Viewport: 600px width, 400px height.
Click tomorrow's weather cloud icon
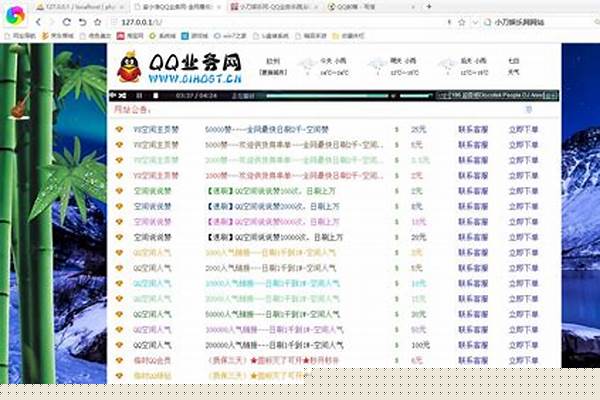tap(377, 65)
